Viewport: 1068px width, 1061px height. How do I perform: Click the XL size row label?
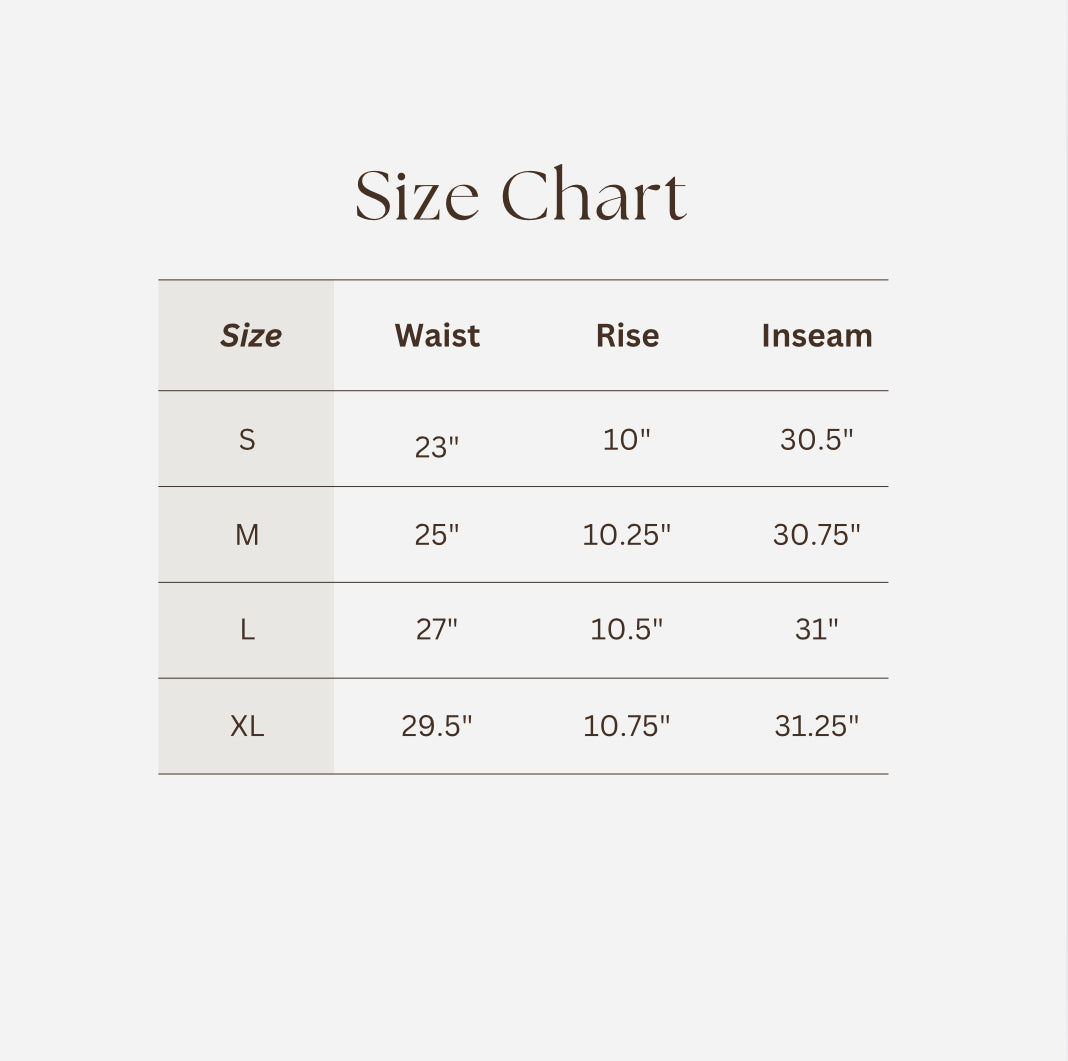(x=247, y=725)
